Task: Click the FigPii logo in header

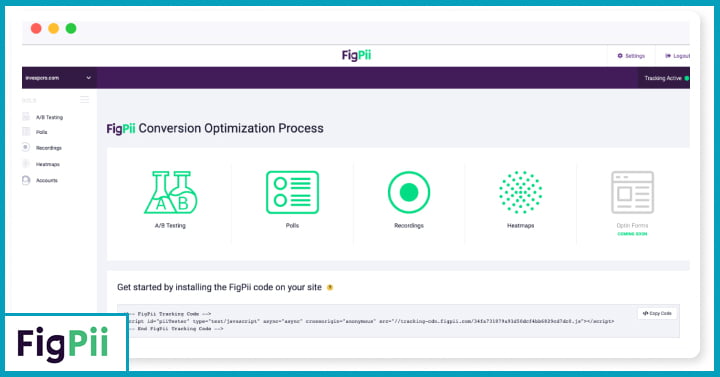Action: 356,56
